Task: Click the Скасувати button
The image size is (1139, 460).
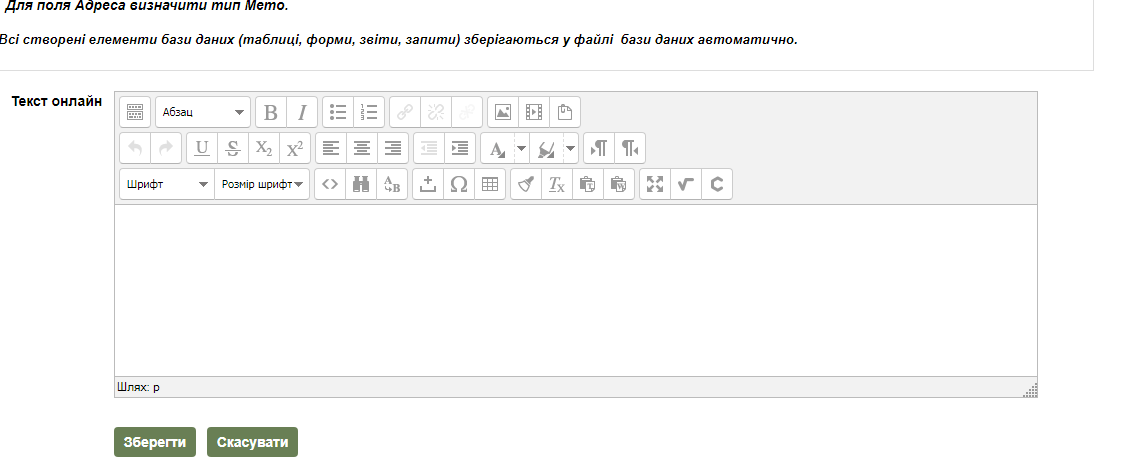Action: pyautogui.click(x=252, y=442)
